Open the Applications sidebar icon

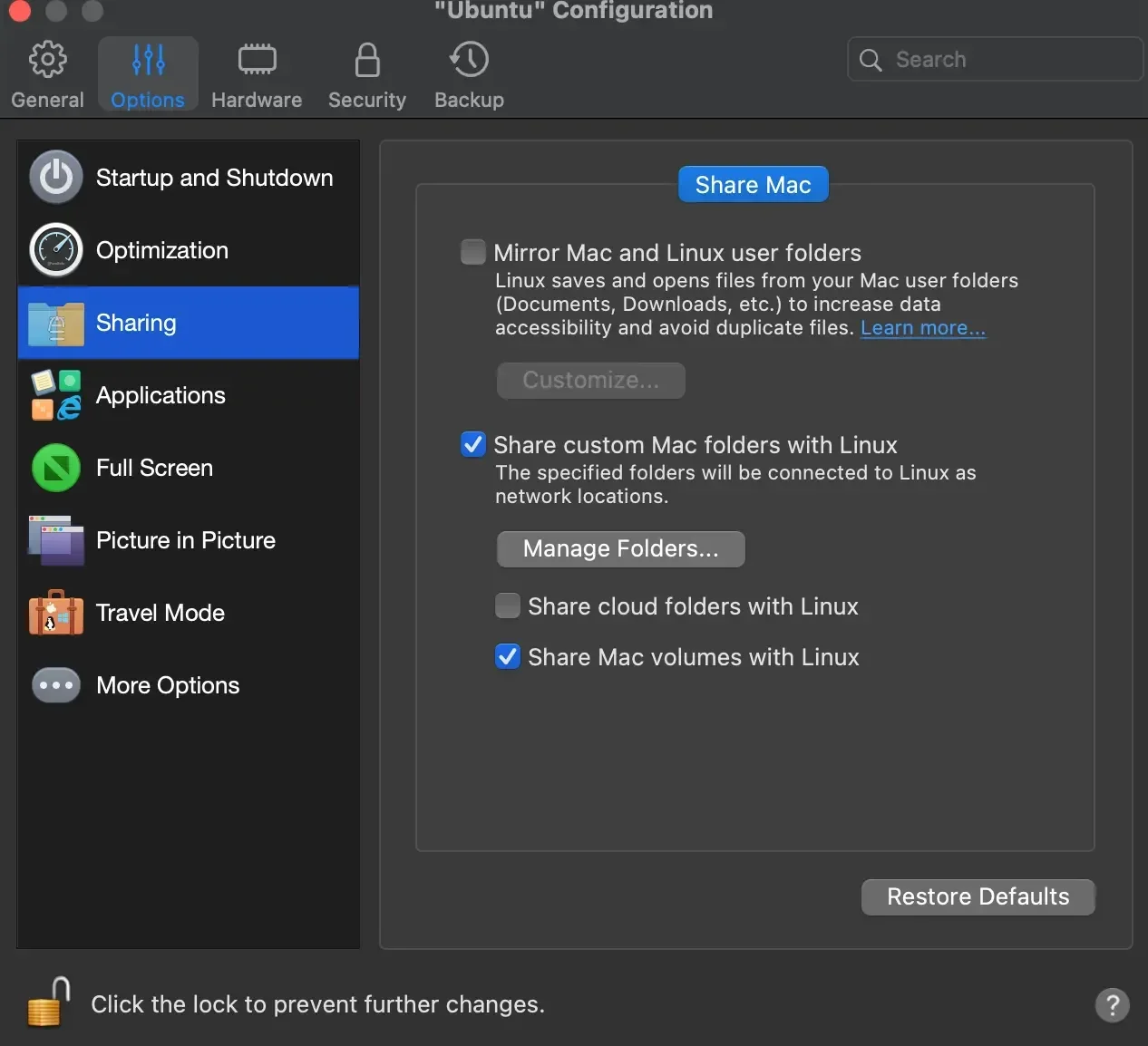pyautogui.click(x=56, y=395)
